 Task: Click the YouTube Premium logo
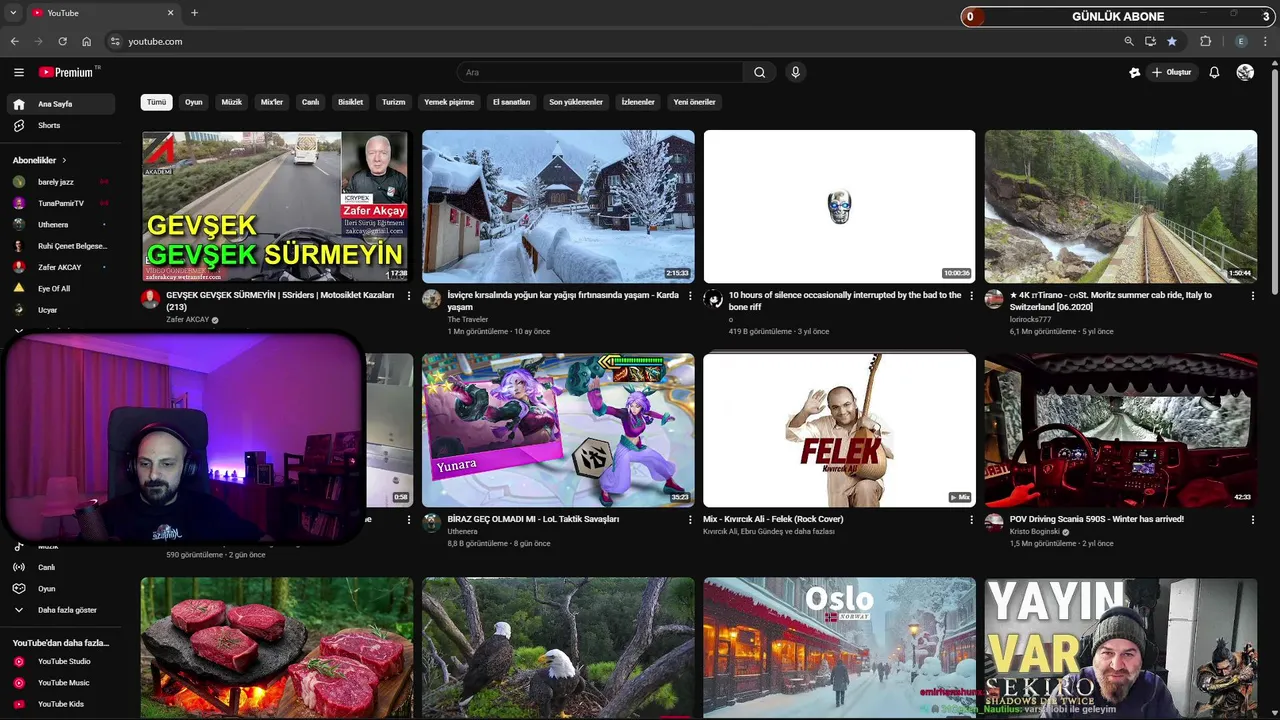66,72
